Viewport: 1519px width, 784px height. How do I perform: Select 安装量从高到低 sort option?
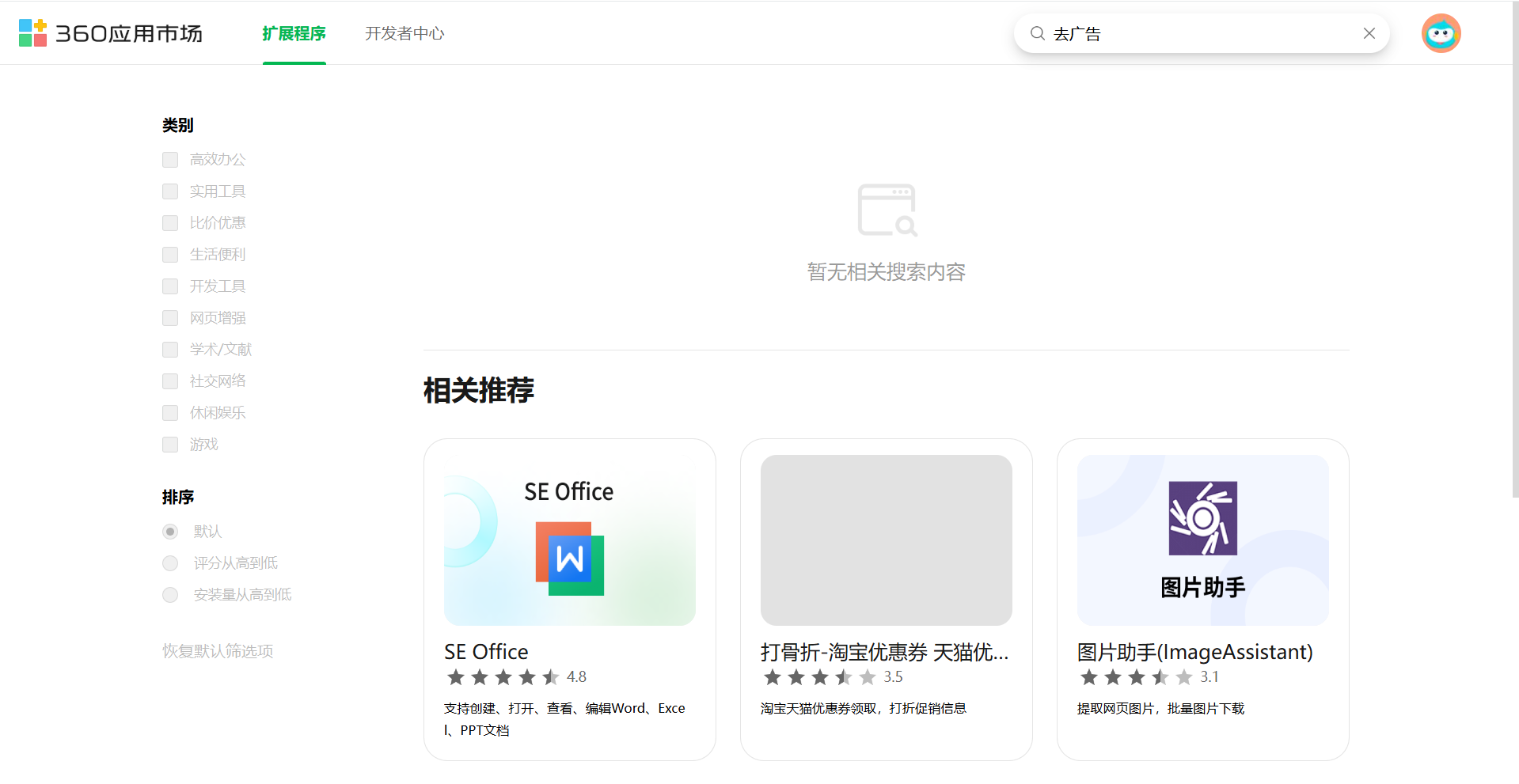[x=170, y=595]
